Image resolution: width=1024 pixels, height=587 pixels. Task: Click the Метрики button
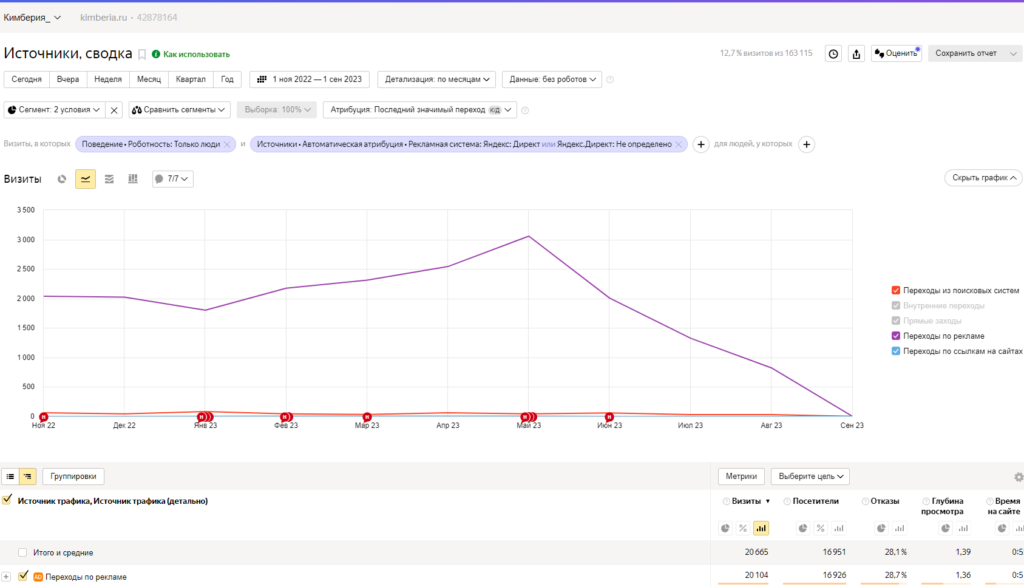(741, 477)
